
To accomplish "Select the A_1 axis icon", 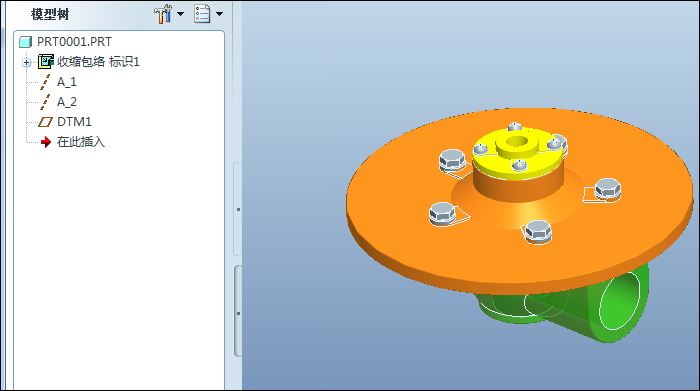I will (x=45, y=82).
